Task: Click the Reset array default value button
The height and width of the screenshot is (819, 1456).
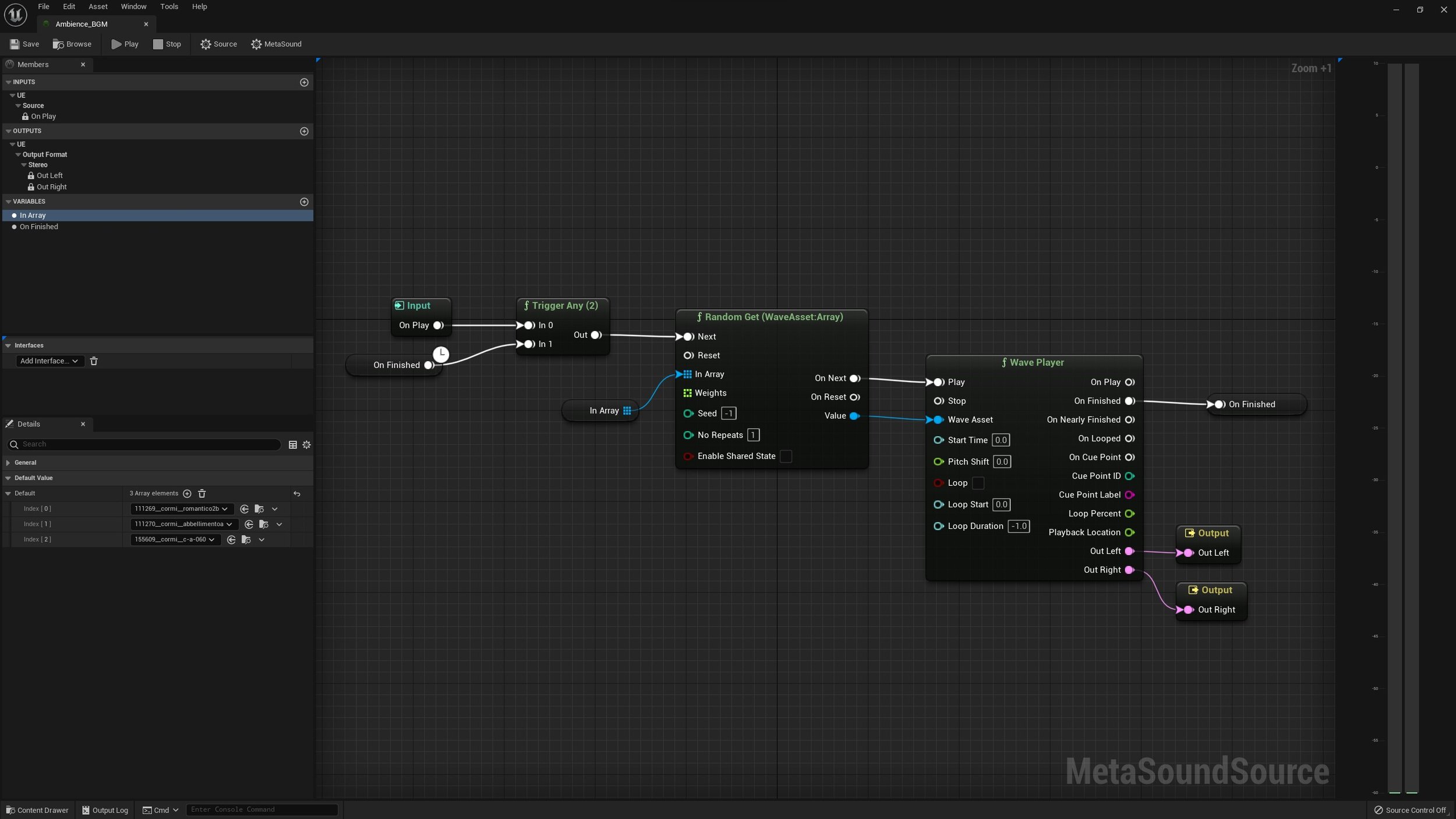Action: tap(297, 493)
